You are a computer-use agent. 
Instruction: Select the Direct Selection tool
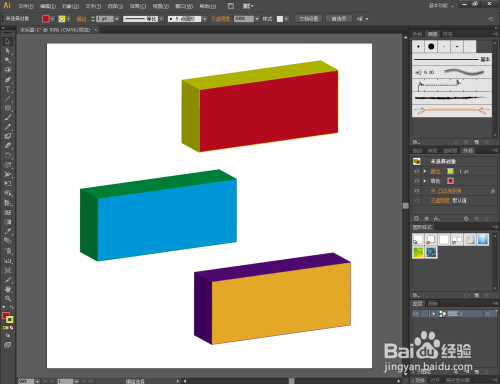pyautogui.click(x=8, y=51)
